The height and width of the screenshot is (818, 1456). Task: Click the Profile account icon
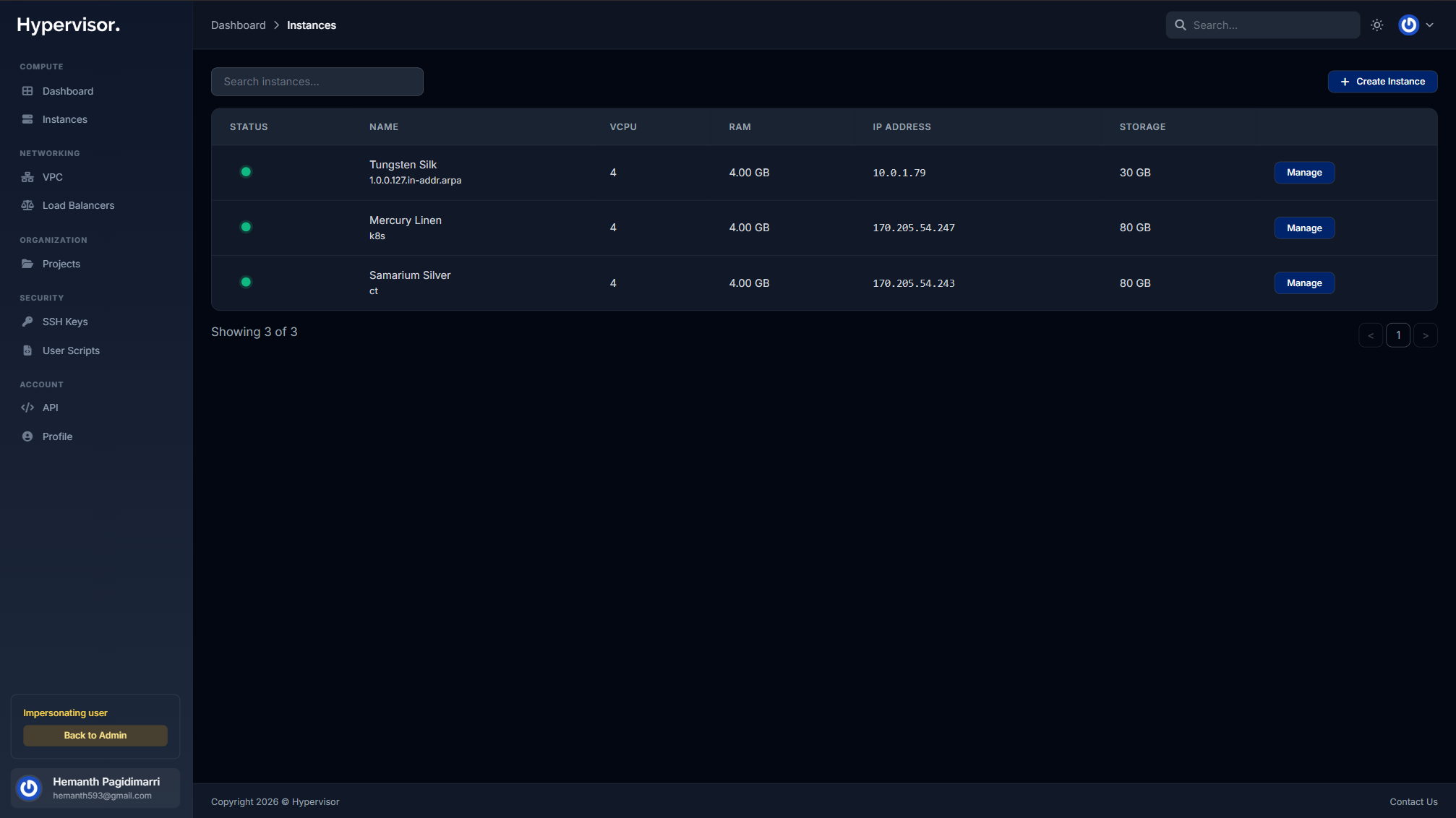pyautogui.click(x=27, y=436)
